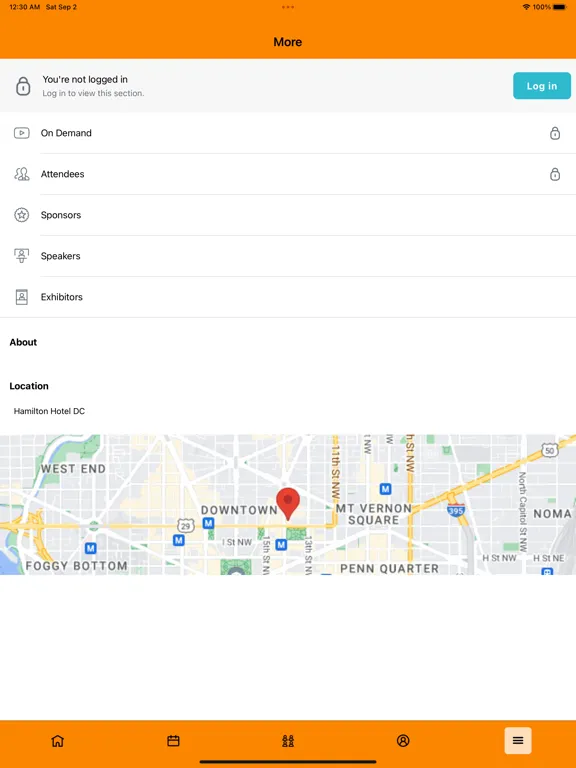Click the Speakers podium icon
Viewport: 576px width, 768px height.
pyautogui.click(x=22, y=256)
